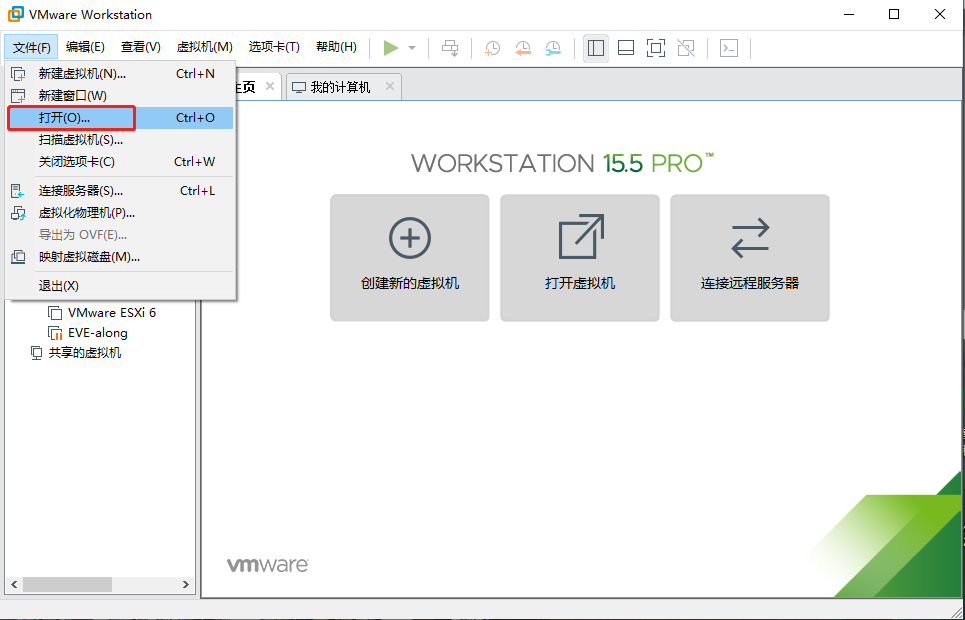Select 共享的虚拟机 in library tree
The width and height of the screenshot is (965, 620).
85,353
